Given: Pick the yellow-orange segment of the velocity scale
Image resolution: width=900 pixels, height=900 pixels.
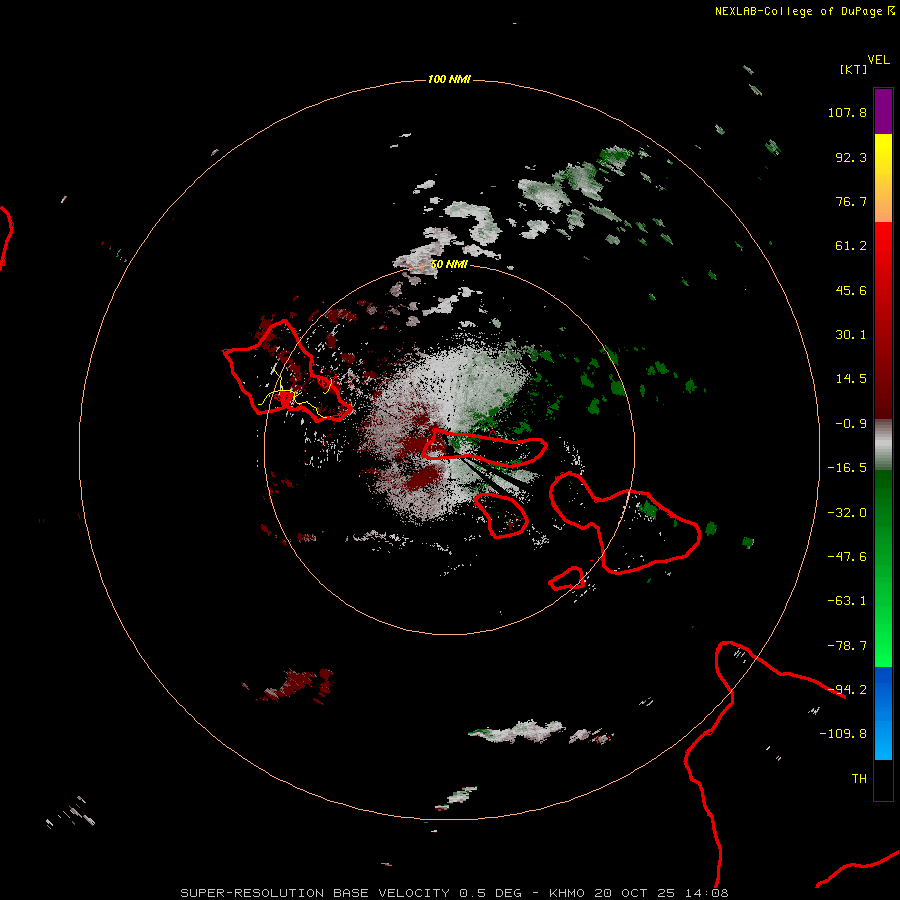Looking at the screenshot, I should (883, 178).
